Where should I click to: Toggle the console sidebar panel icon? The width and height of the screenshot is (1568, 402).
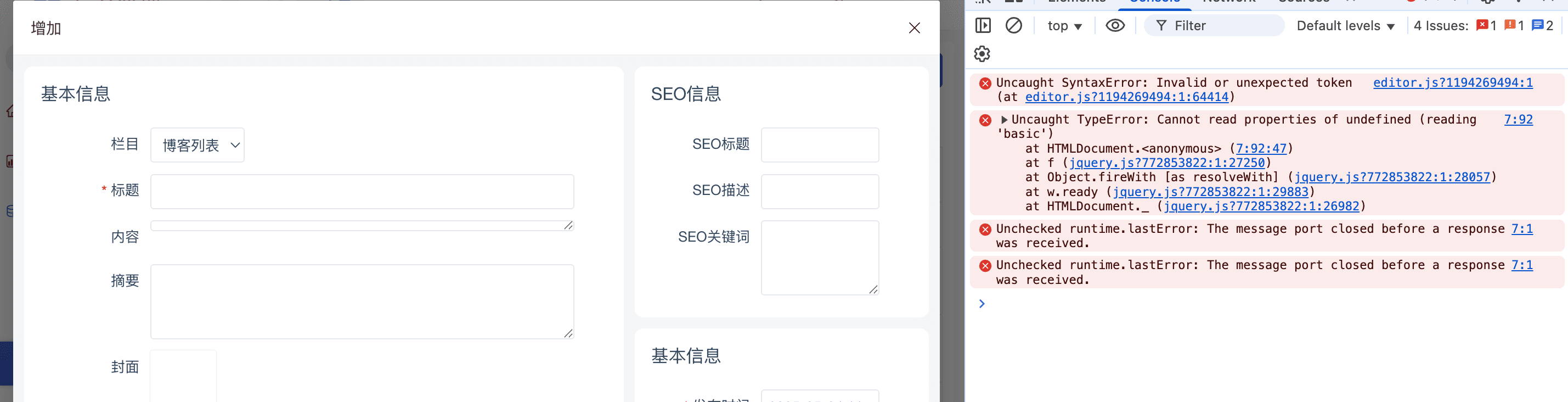click(983, 26)
